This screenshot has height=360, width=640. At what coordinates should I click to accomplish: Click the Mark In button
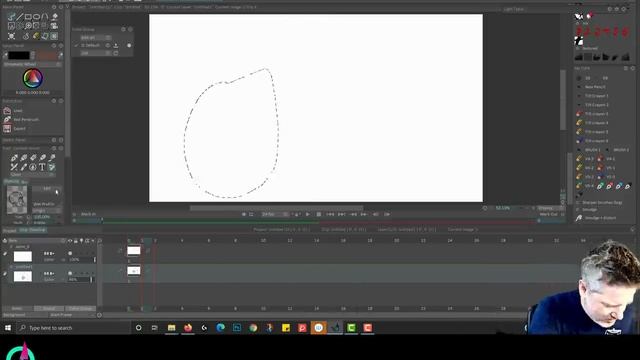87,214
